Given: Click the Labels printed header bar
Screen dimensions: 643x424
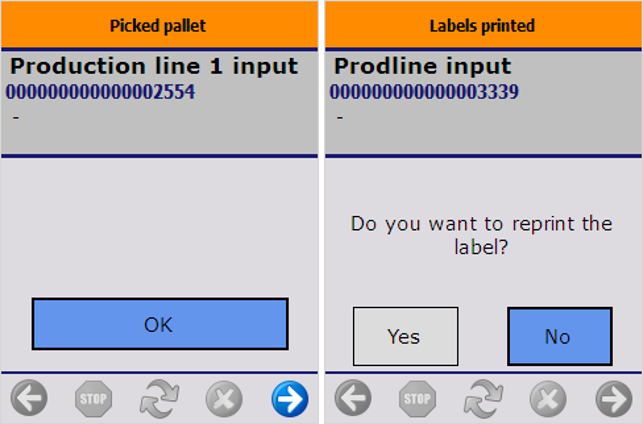Looking at the screenshot, I should (482, 25).
